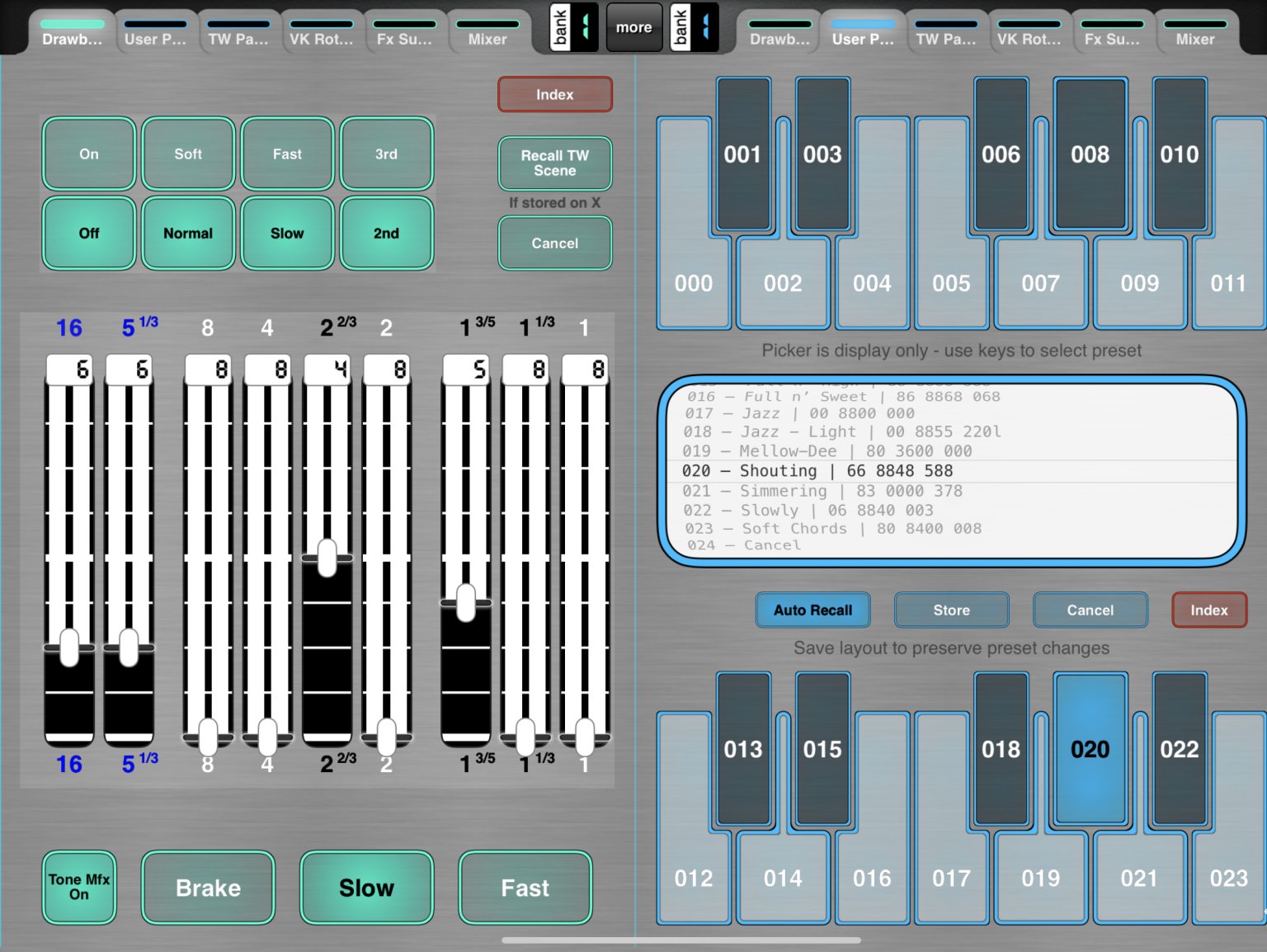Viewport: 1267px width, 952px height.
Task: Set percussion decay to Slow
Action: (x=287, y=233)
